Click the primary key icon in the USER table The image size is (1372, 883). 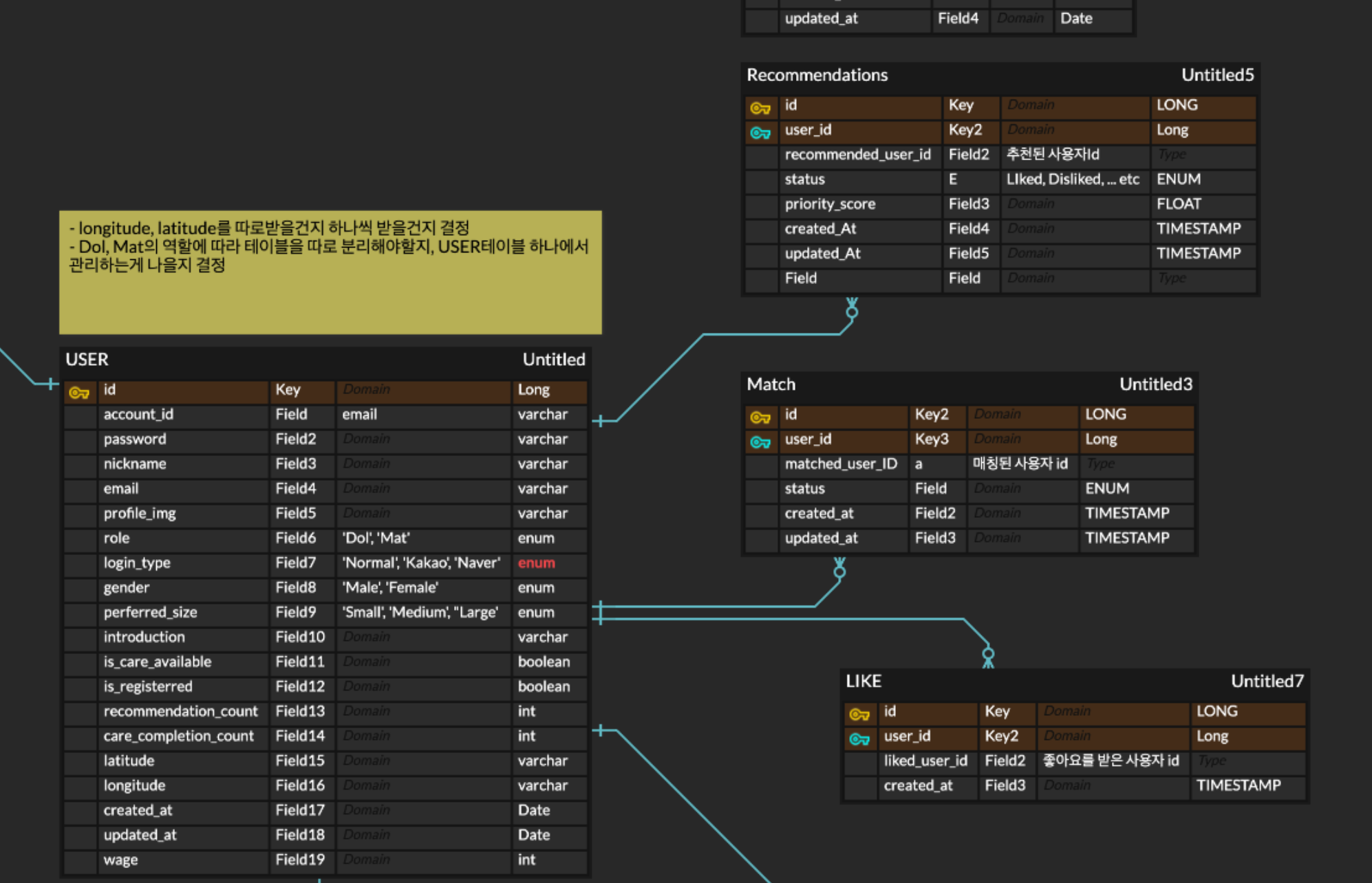(79, 393)
